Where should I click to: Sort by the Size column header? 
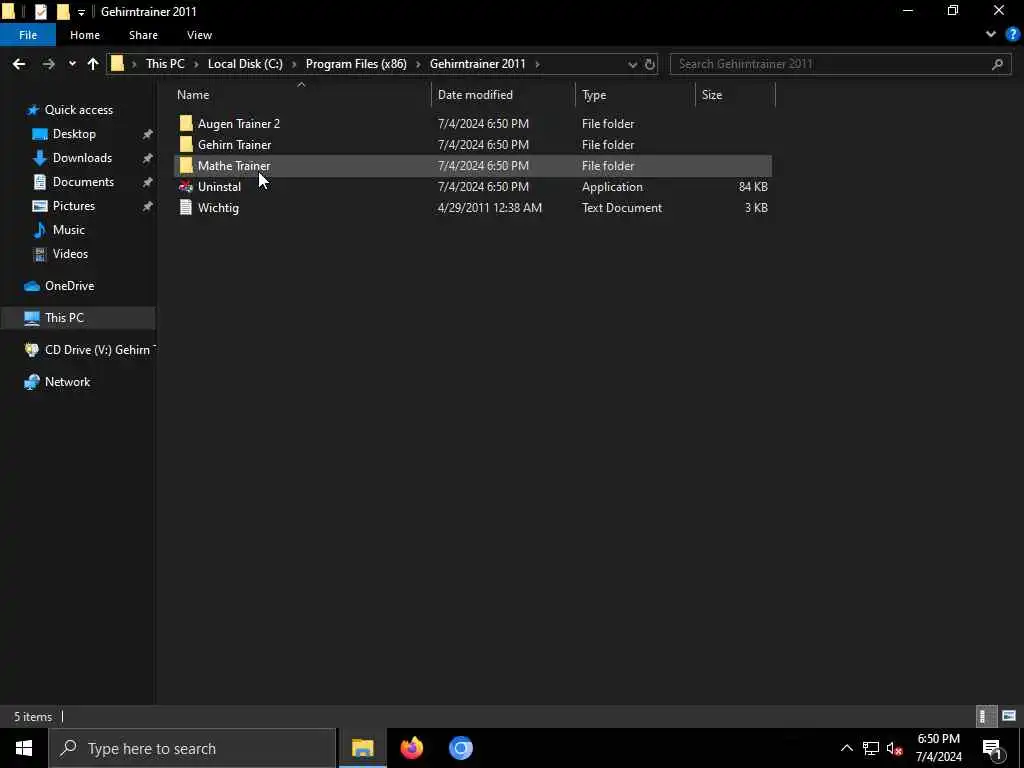click(736, 95)
